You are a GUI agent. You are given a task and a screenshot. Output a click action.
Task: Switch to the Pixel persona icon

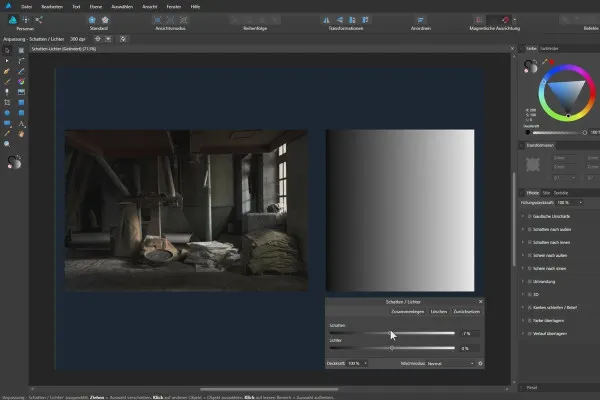click(26, 20)
